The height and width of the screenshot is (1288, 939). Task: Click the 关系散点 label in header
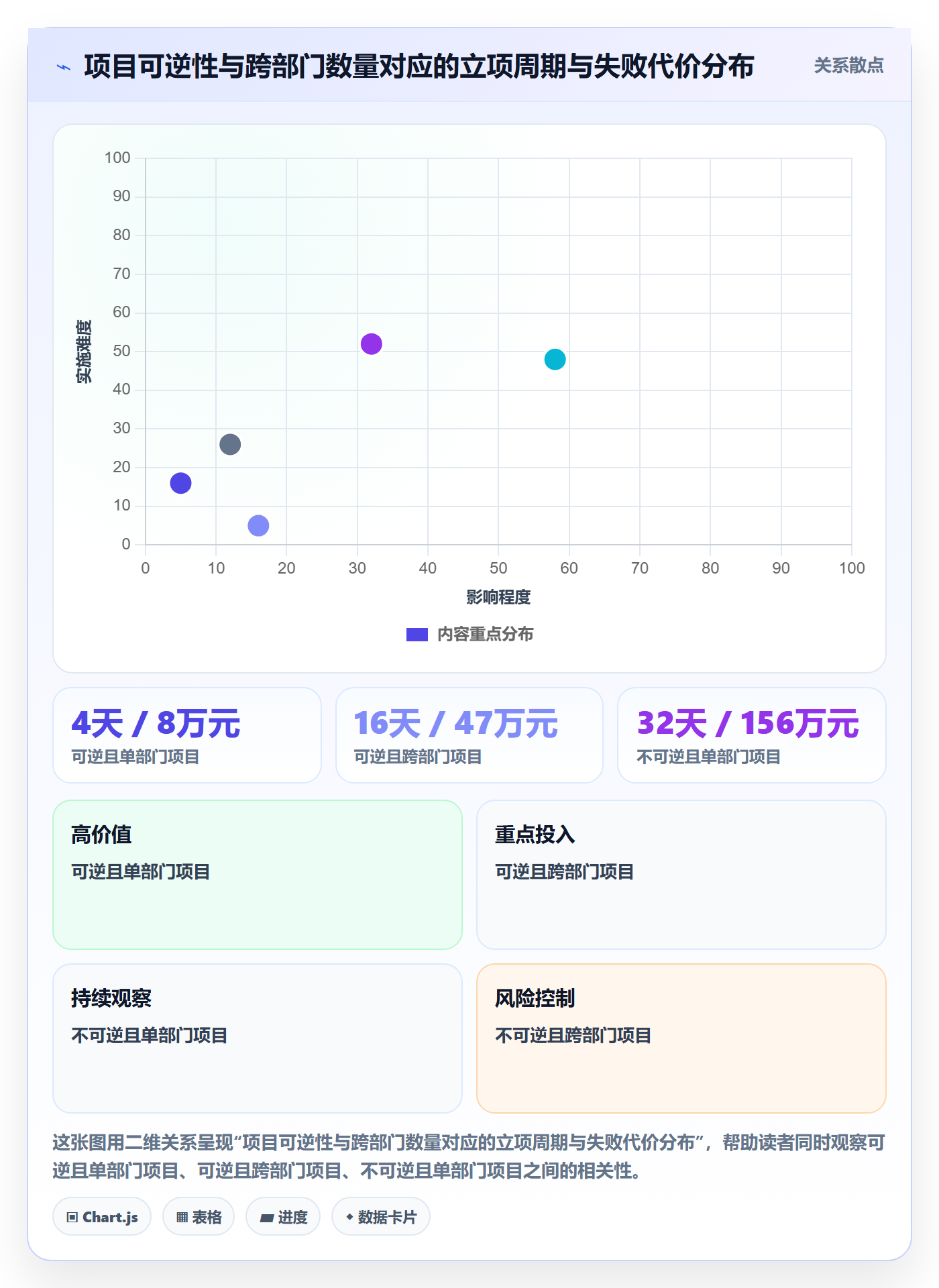[848, 66]
